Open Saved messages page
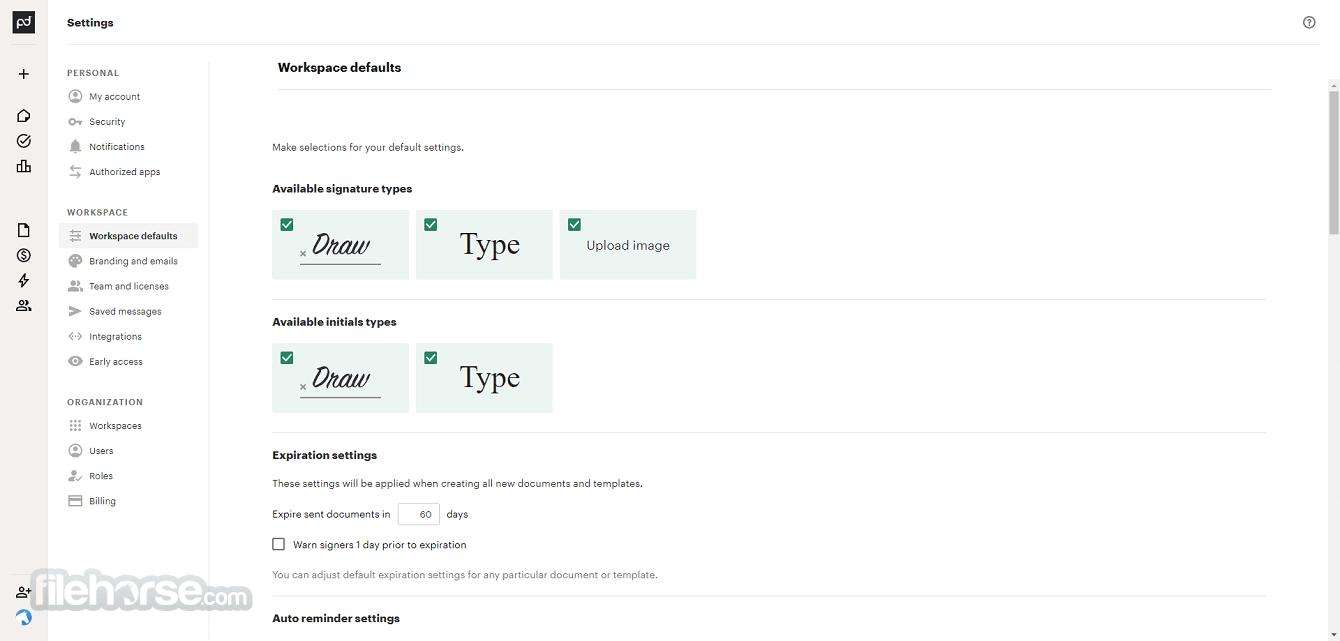 [125, 312]
